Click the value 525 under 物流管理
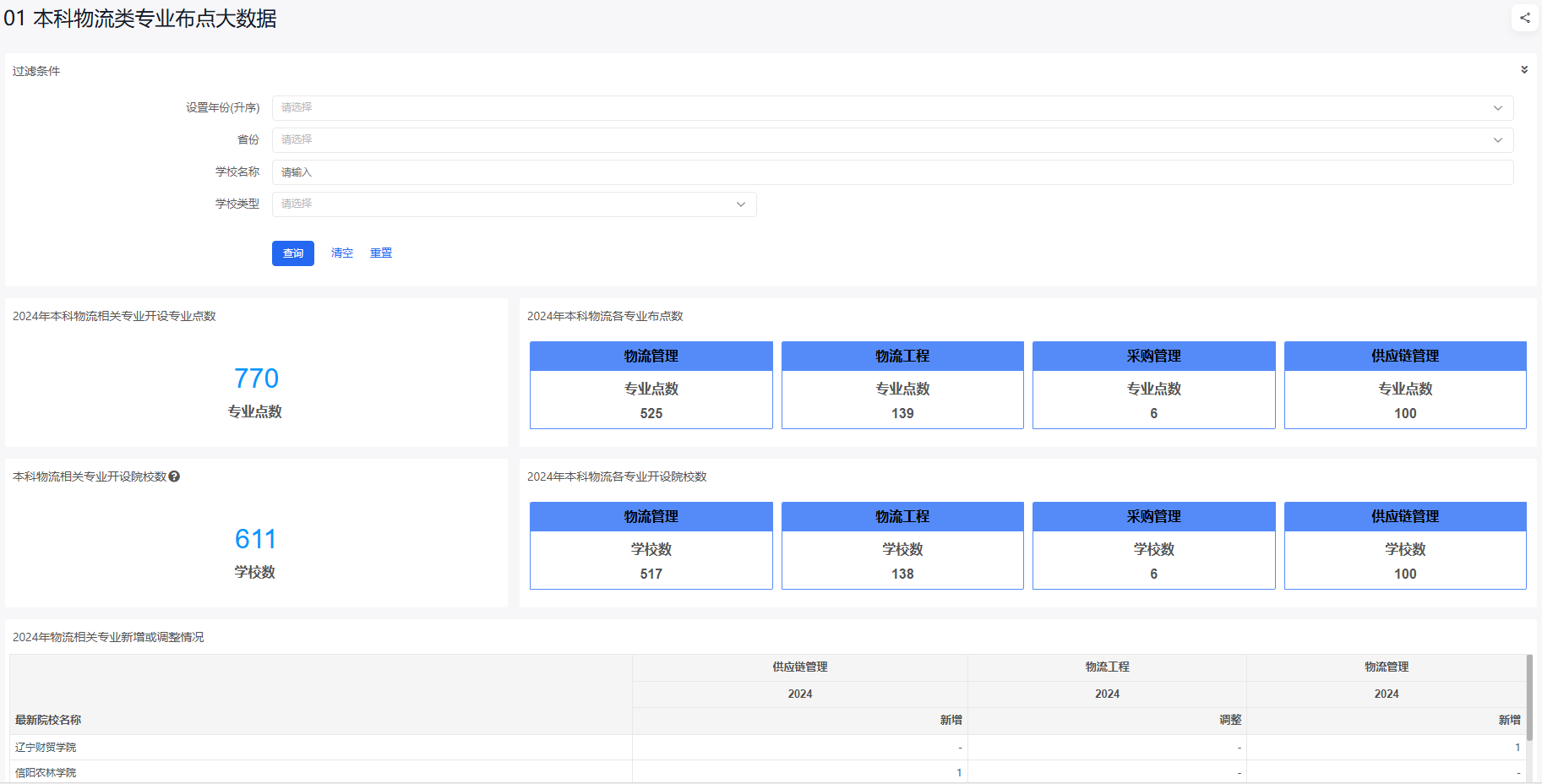 (651, 414)
